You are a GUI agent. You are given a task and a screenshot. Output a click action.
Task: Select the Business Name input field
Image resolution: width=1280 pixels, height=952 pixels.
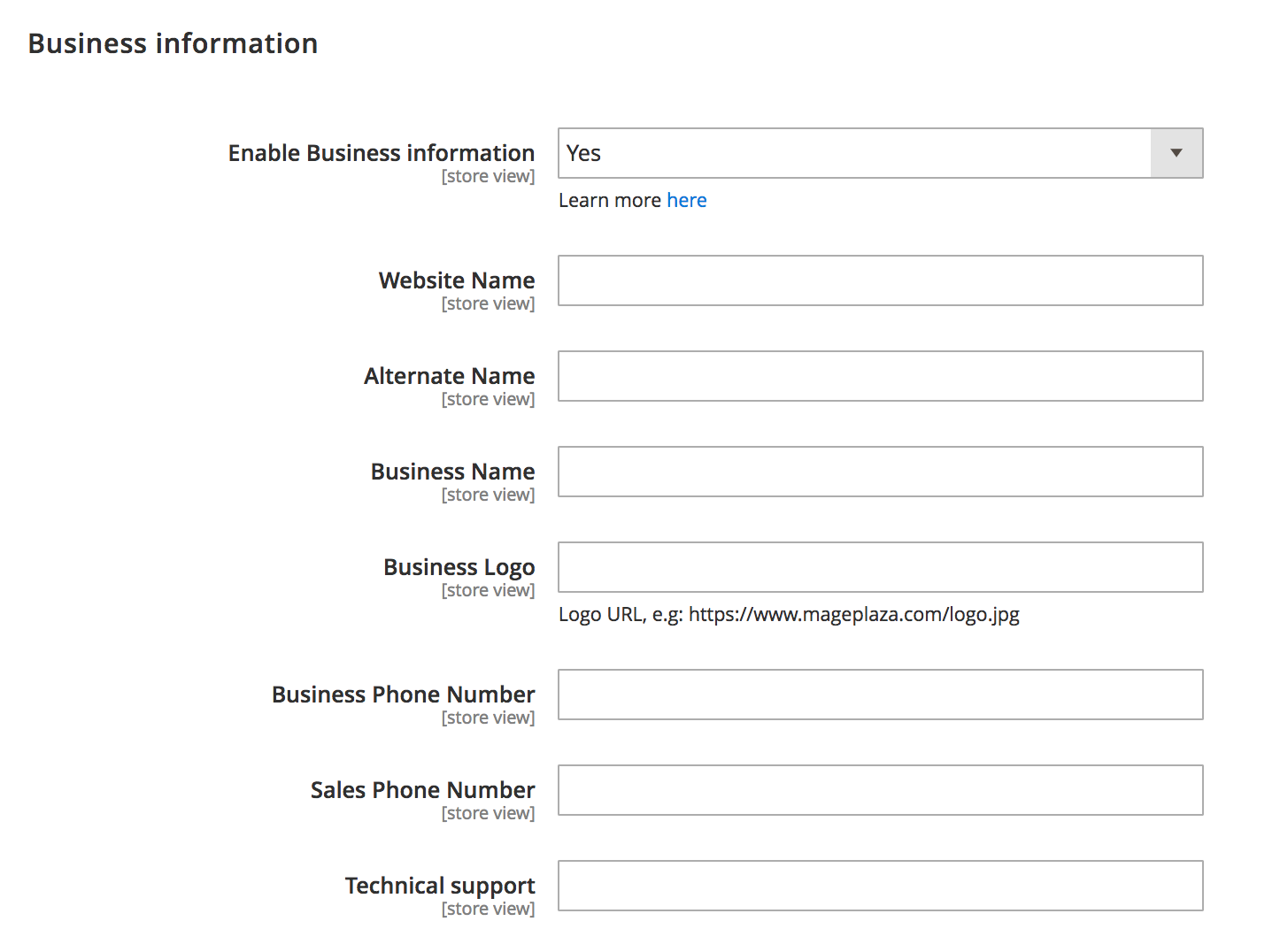click(880, 472)
